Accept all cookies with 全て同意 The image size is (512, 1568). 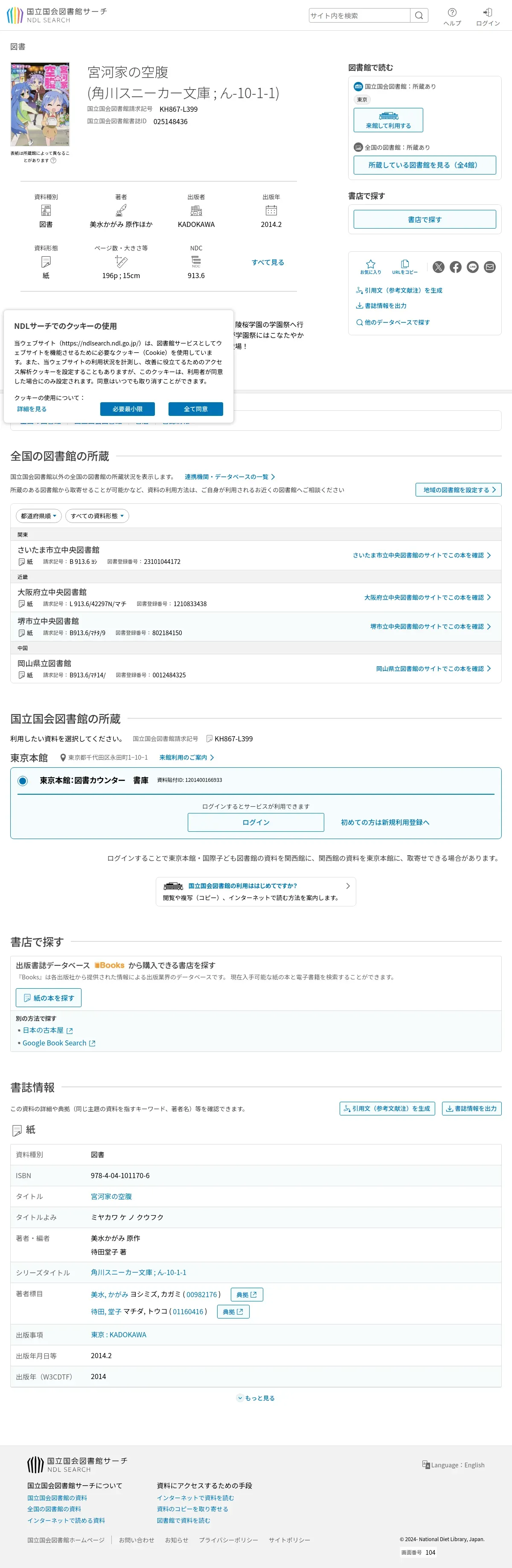[196, 409]
